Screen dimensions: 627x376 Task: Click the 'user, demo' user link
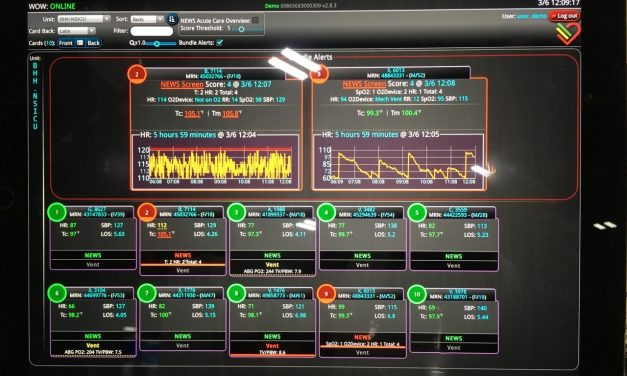532,16
